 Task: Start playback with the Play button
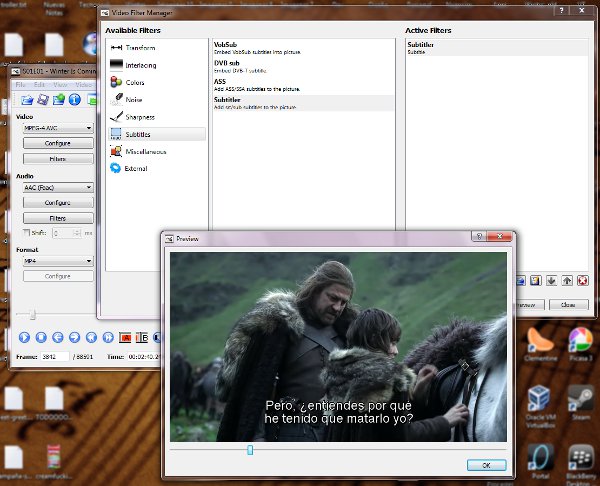tap(24, 337)
